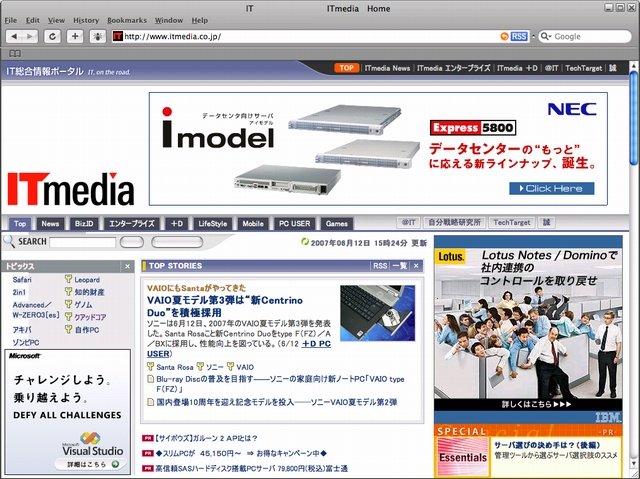Click the site SEARCH text field
640x479 pixels.
click(x=83, y=242)
